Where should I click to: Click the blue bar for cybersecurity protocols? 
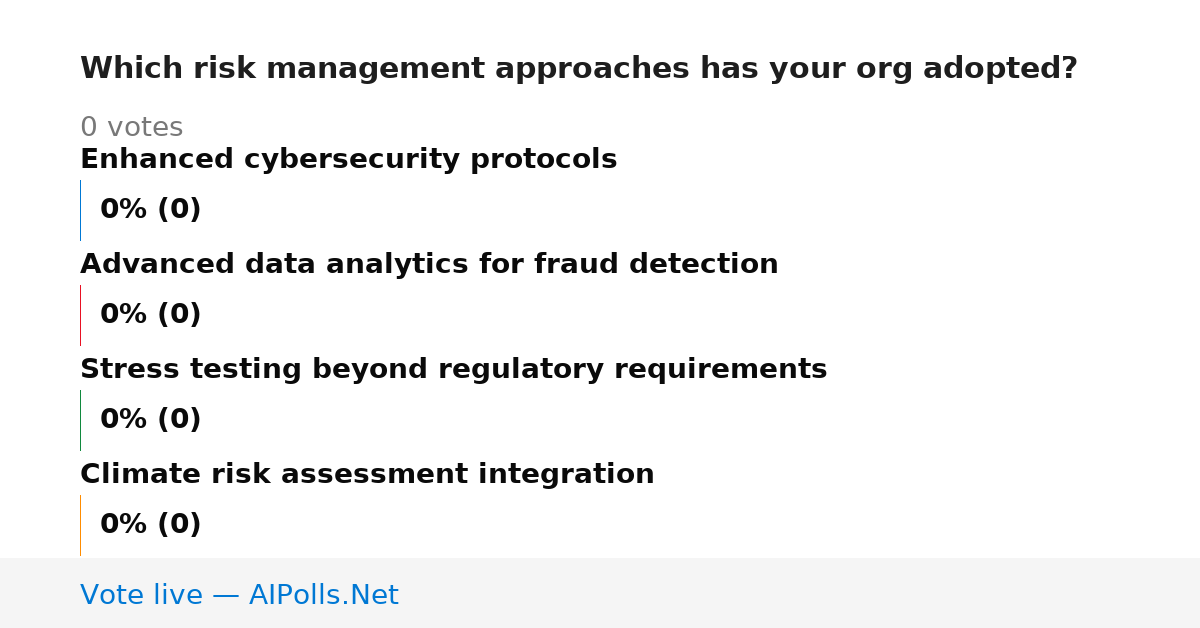pos(80,210)
